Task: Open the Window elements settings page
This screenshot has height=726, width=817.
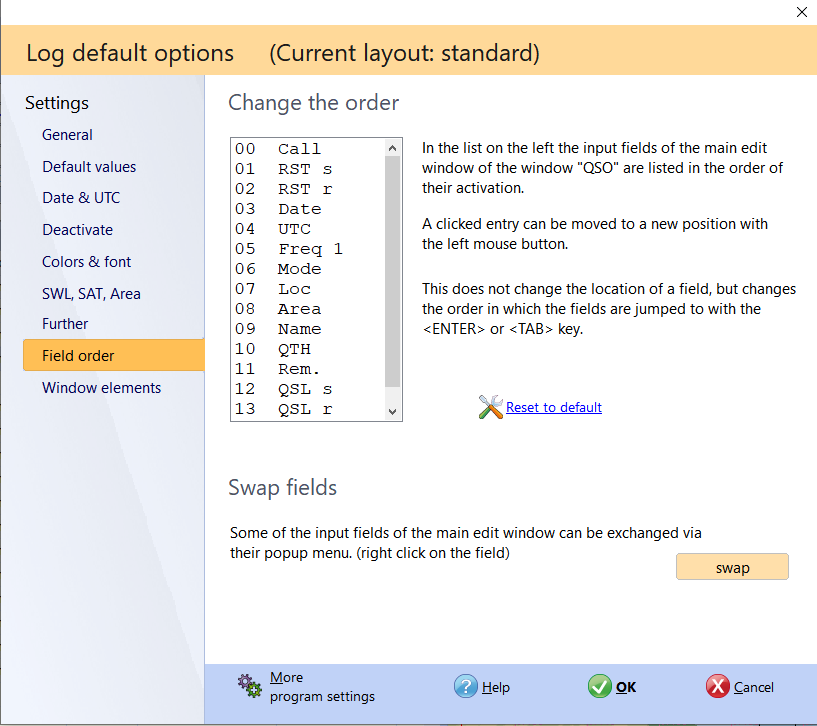Action: tap(102, 388)
